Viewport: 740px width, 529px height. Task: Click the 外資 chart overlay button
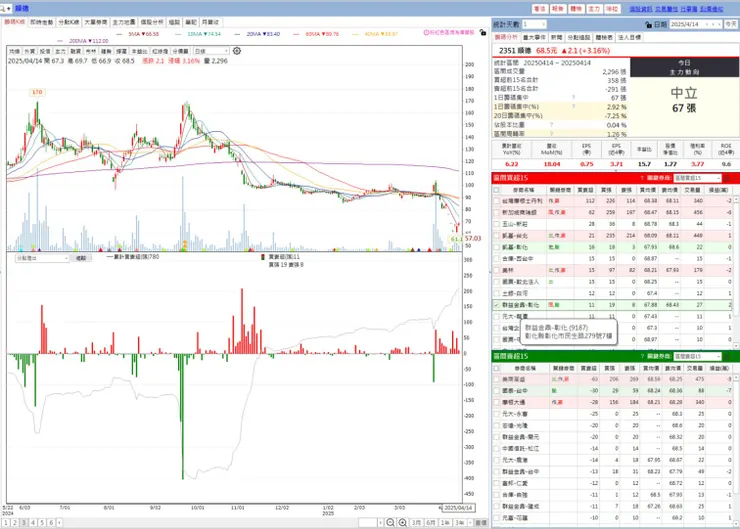point(30,51)
